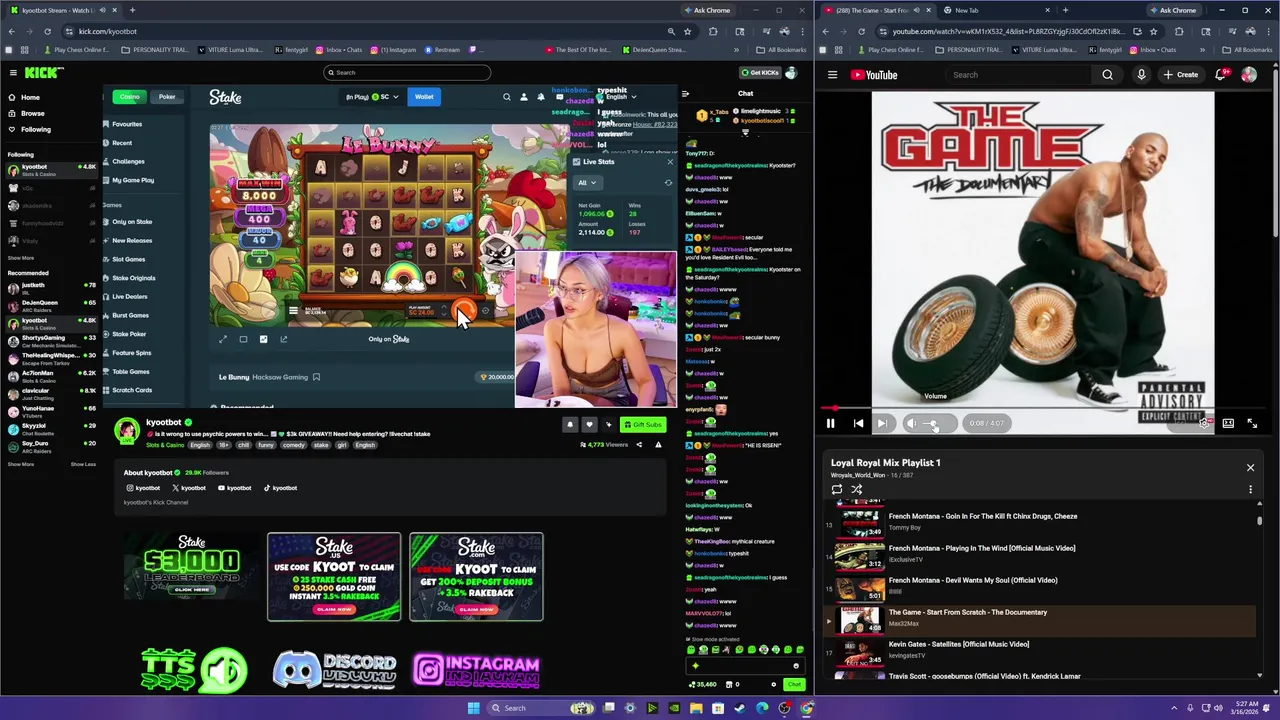
Task: Send message with green Chat button
Action: click(x=794, y=684)
